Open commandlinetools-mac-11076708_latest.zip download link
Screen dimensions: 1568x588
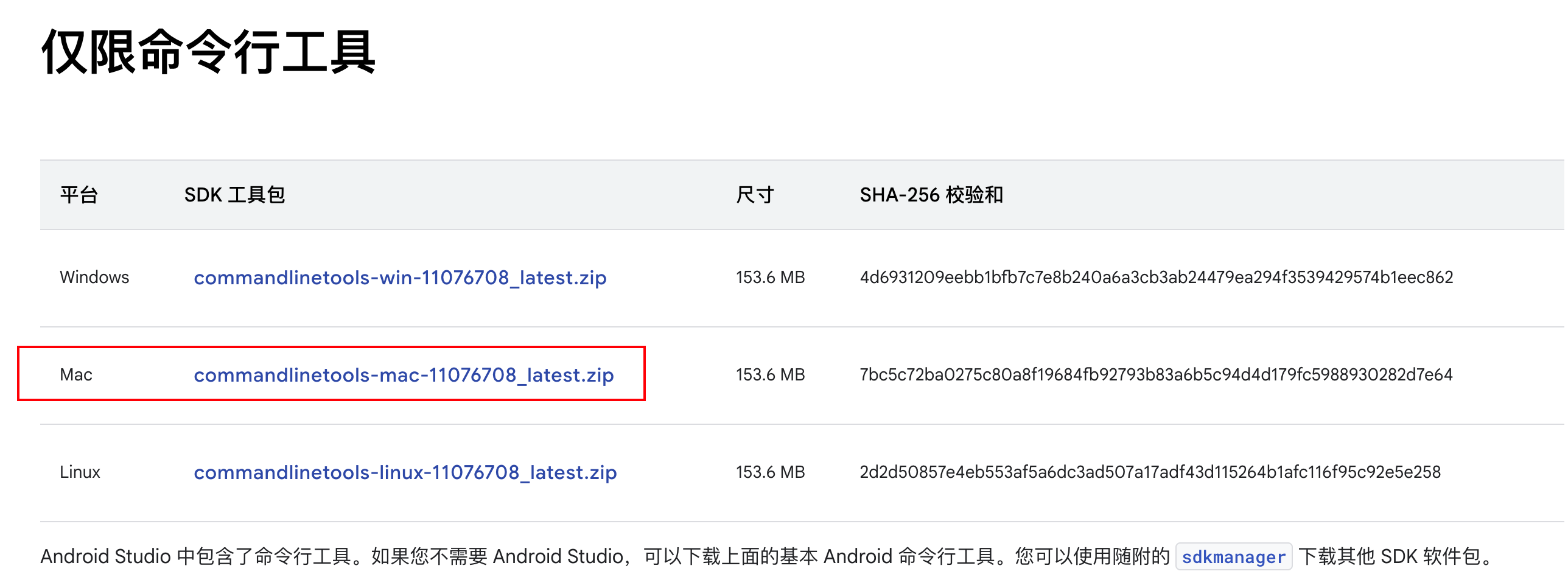404,375
